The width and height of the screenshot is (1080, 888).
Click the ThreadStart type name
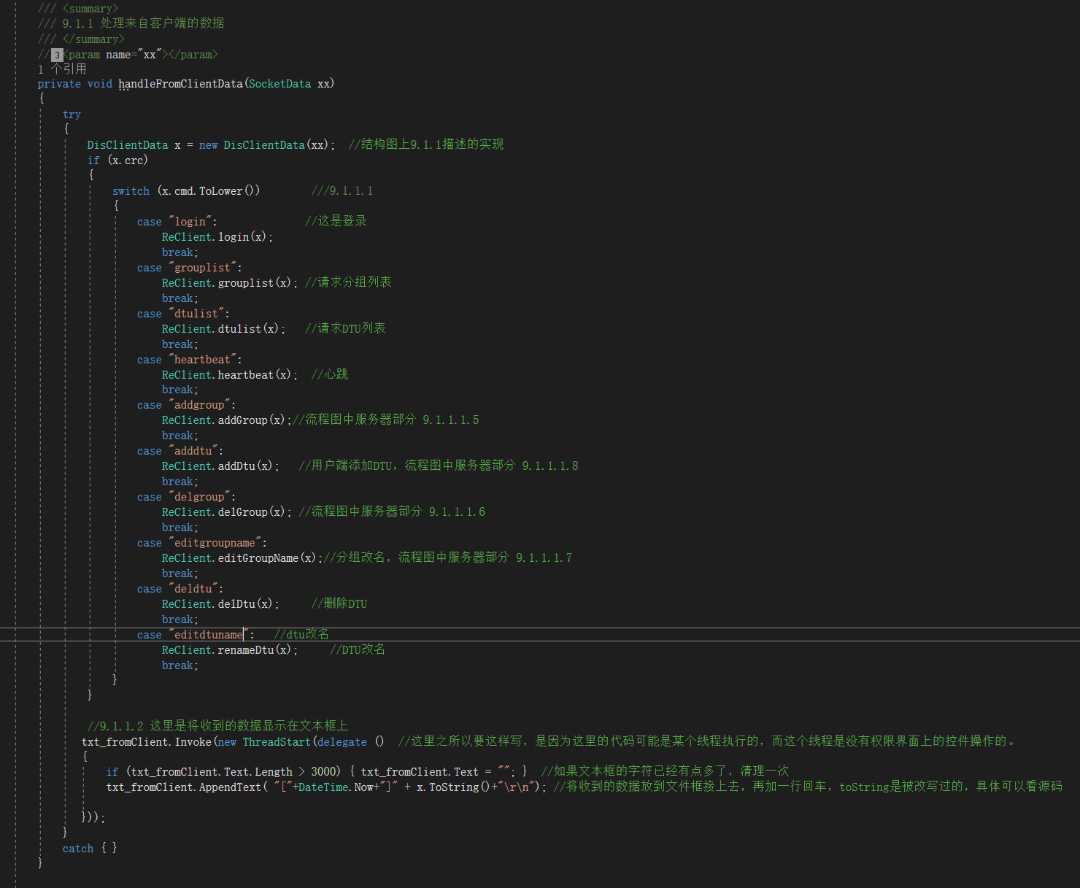tap(276, 742)
